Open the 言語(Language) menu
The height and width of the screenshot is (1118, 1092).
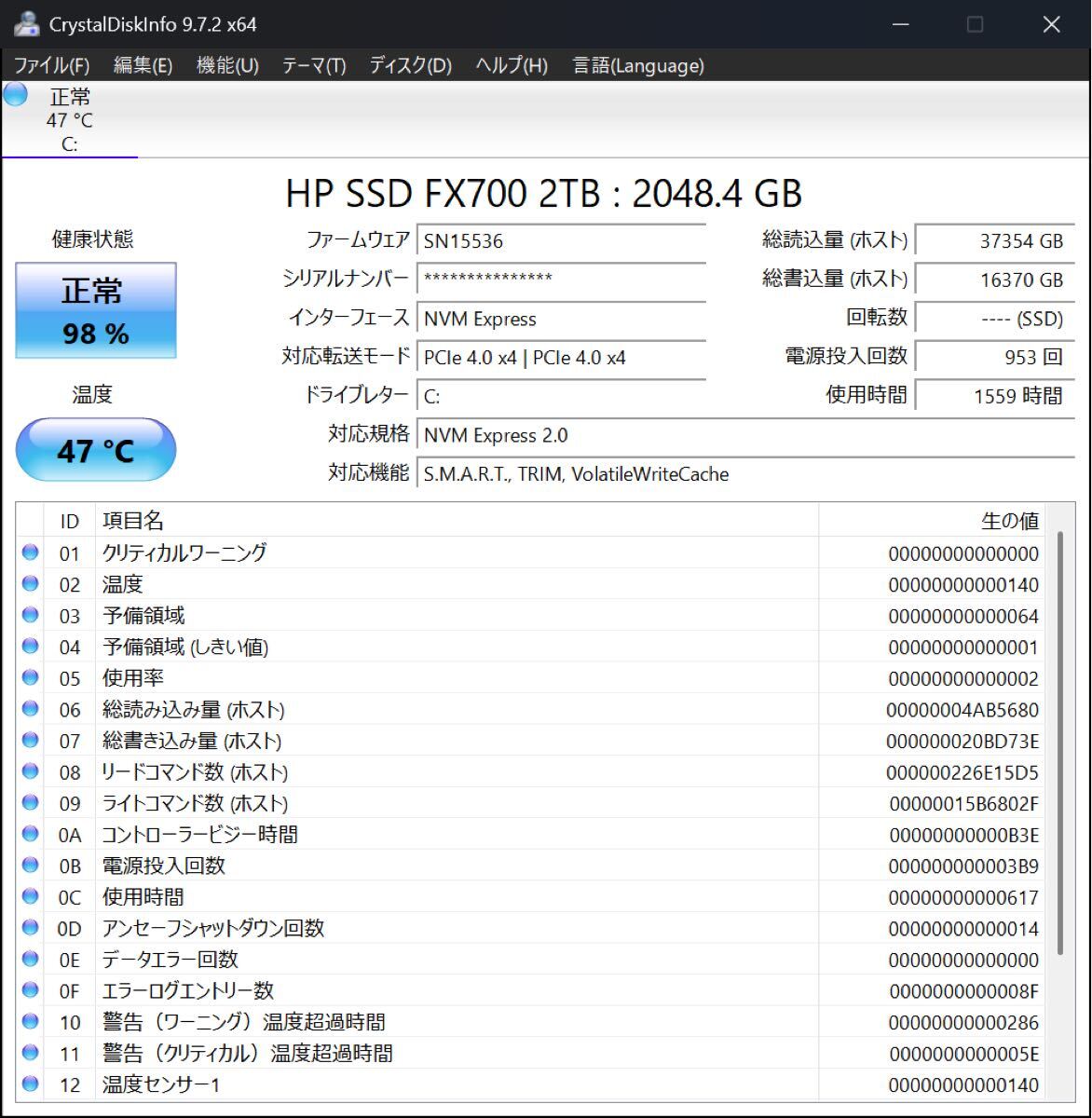pos(638,65)
